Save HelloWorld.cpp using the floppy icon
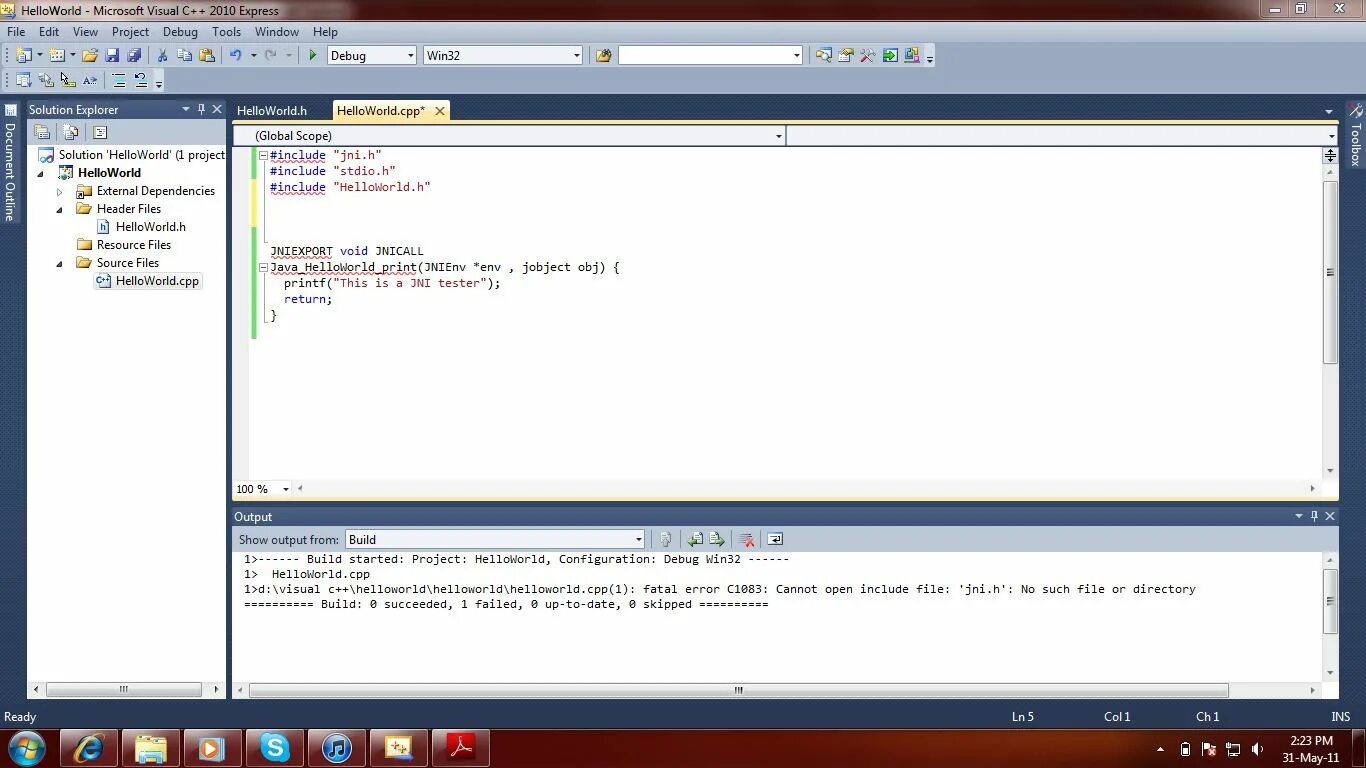This screenshot has height=768, width=1366. pyautogui.click(x=112, y=56)
